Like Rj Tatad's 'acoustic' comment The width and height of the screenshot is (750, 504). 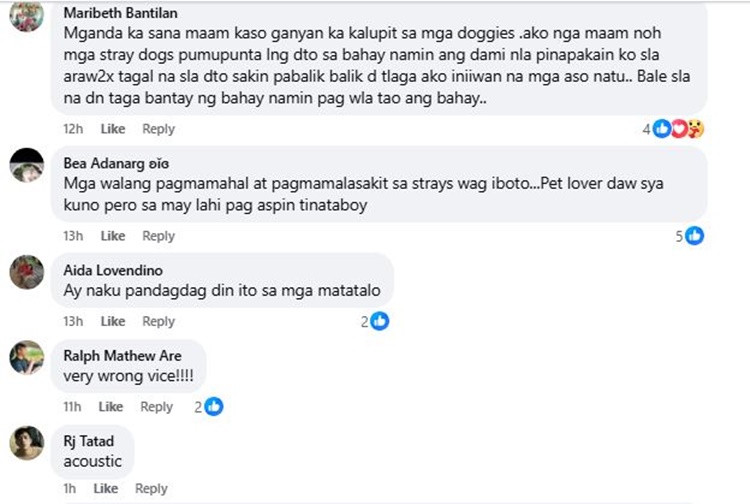106,489
